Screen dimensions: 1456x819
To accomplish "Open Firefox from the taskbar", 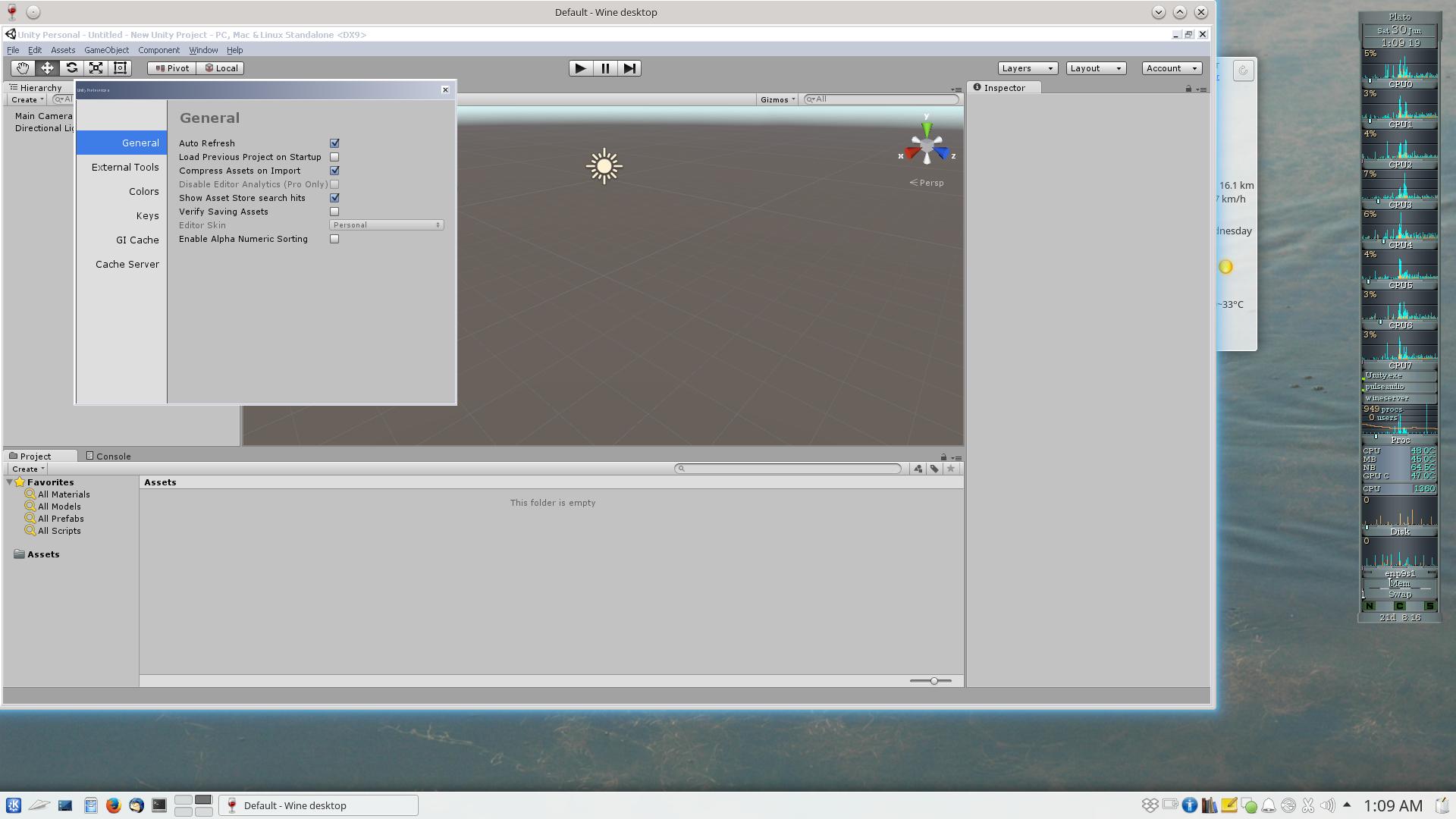I will click(x=113, y=805).
